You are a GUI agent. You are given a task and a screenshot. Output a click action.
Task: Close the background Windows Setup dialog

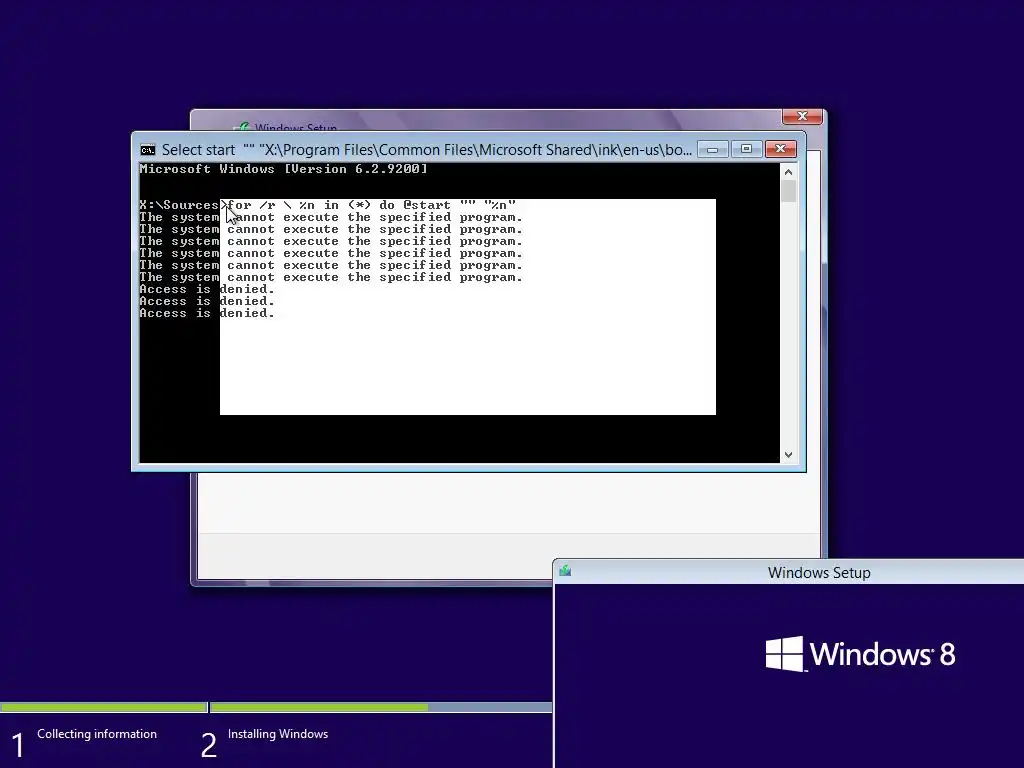[802, 116]
